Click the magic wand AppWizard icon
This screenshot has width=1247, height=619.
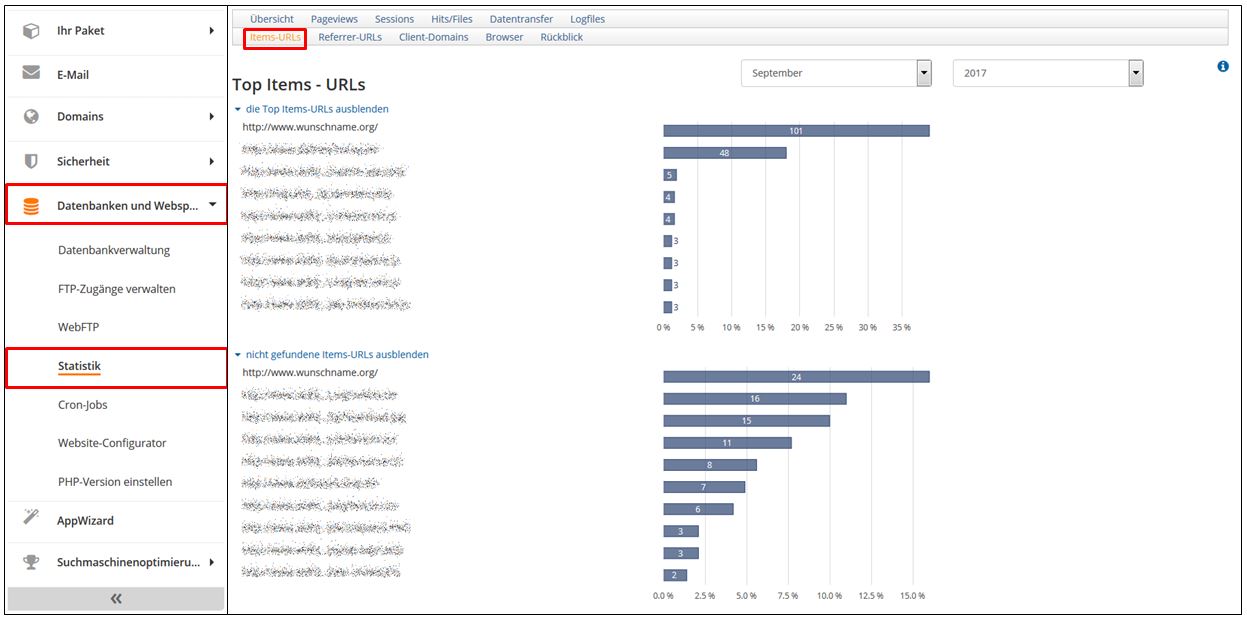coord(31,519)
